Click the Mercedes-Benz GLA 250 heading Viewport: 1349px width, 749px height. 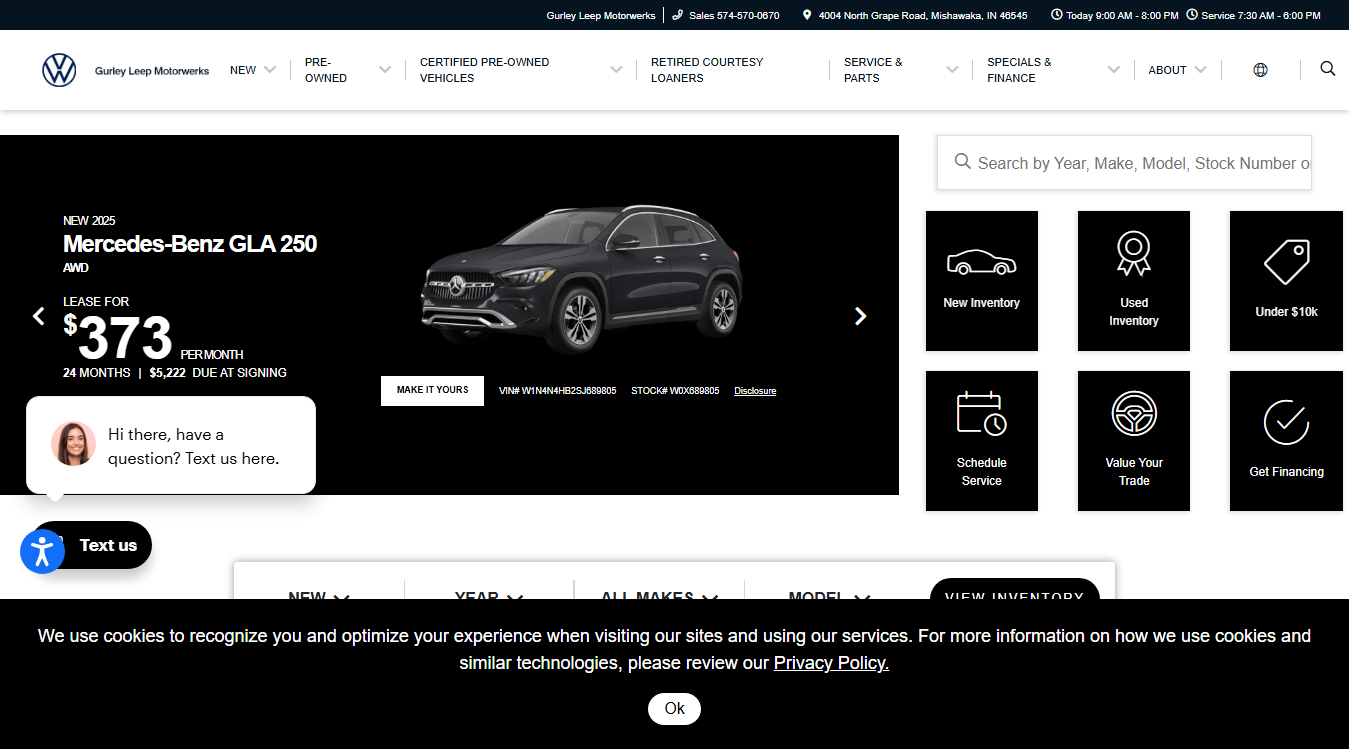[x=190, y=244]
